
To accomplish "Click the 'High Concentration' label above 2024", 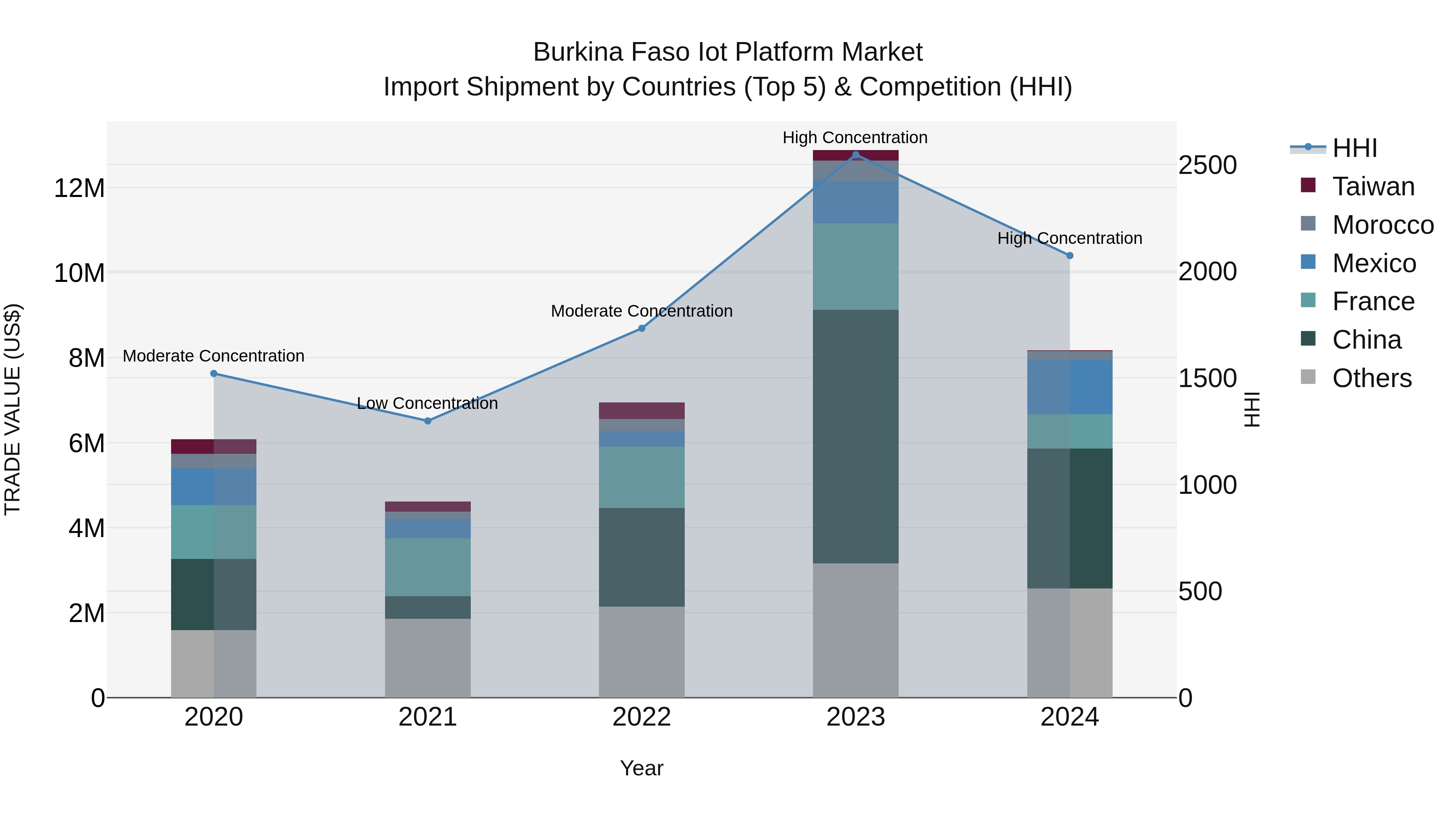I will tap(1070, 239).
